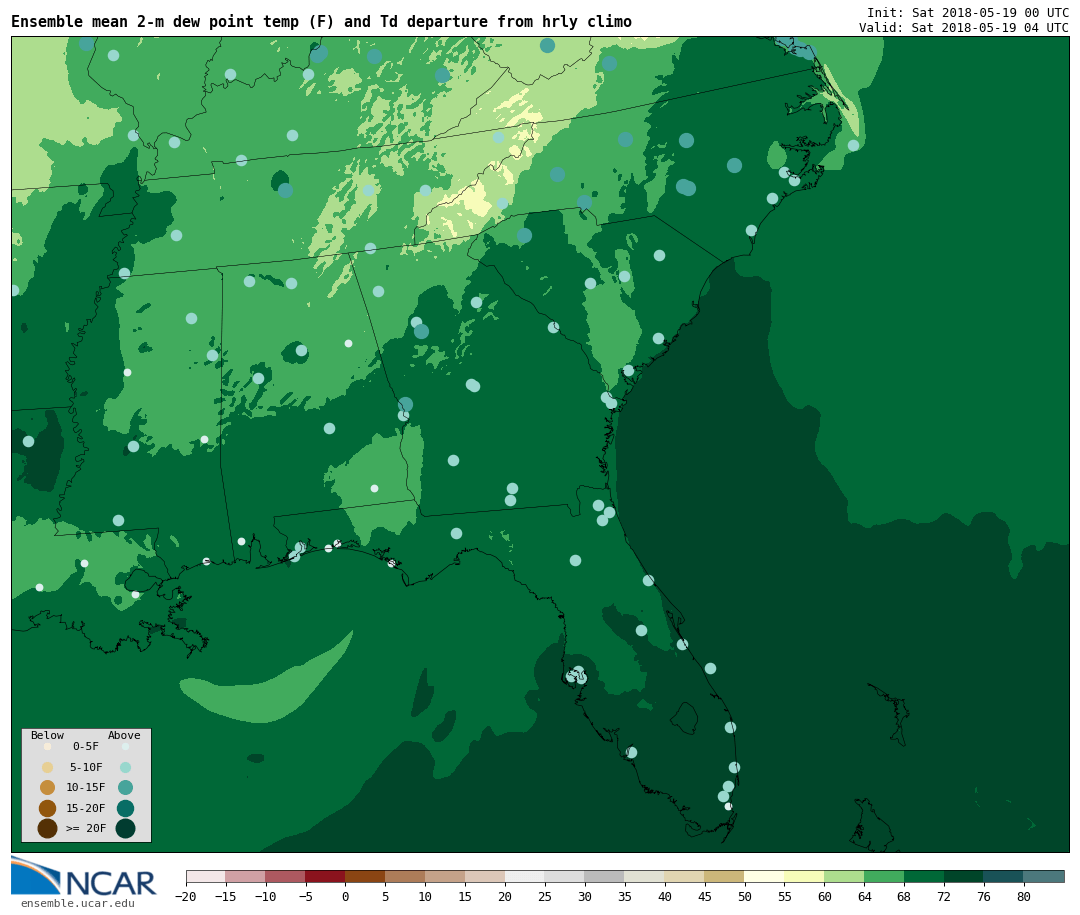Click the '15-20F' legend label
This screenshot has height=915, width=1080.
click(x=86, y=808)
